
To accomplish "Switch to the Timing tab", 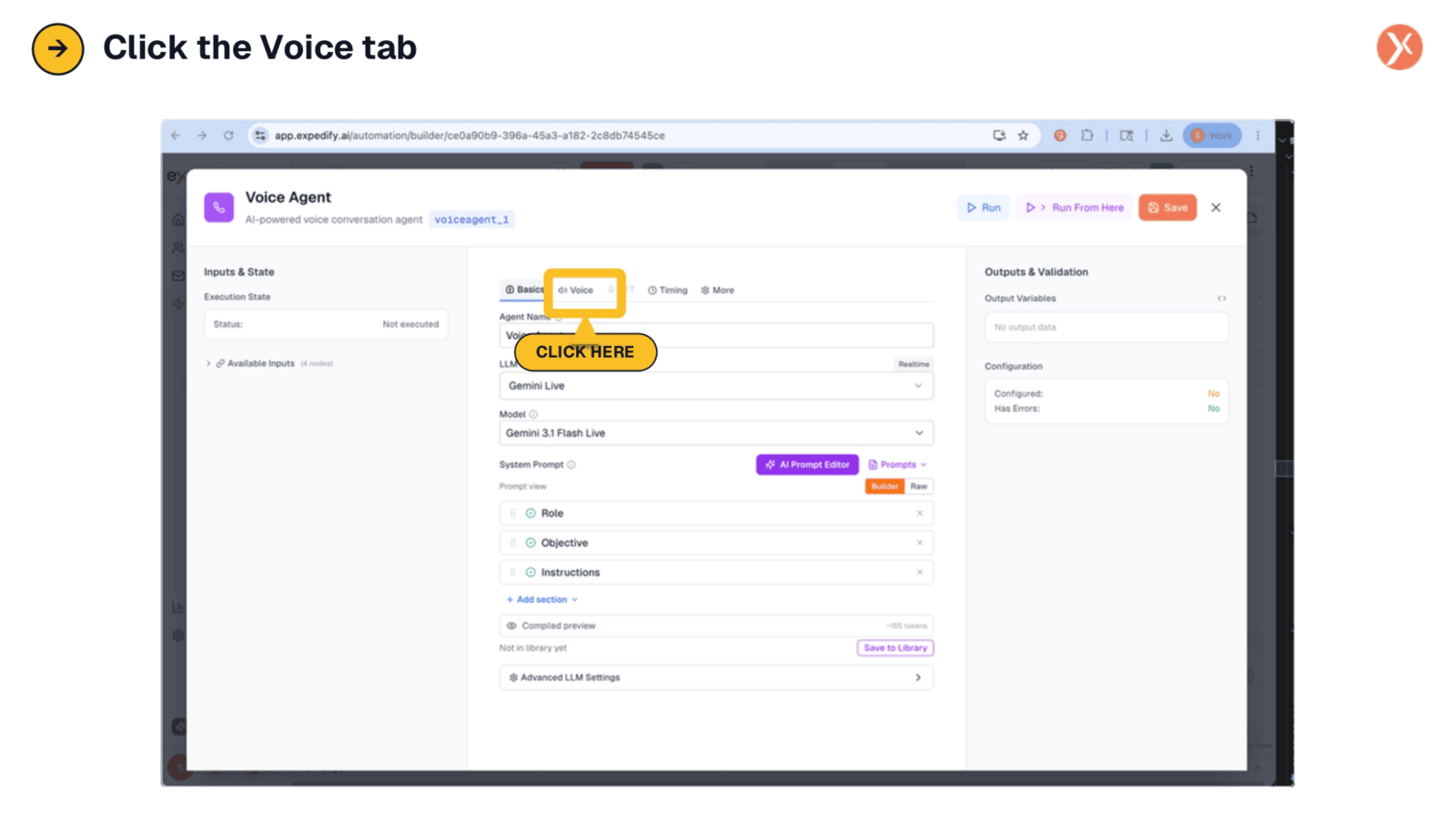I will [x=668, y=290].
